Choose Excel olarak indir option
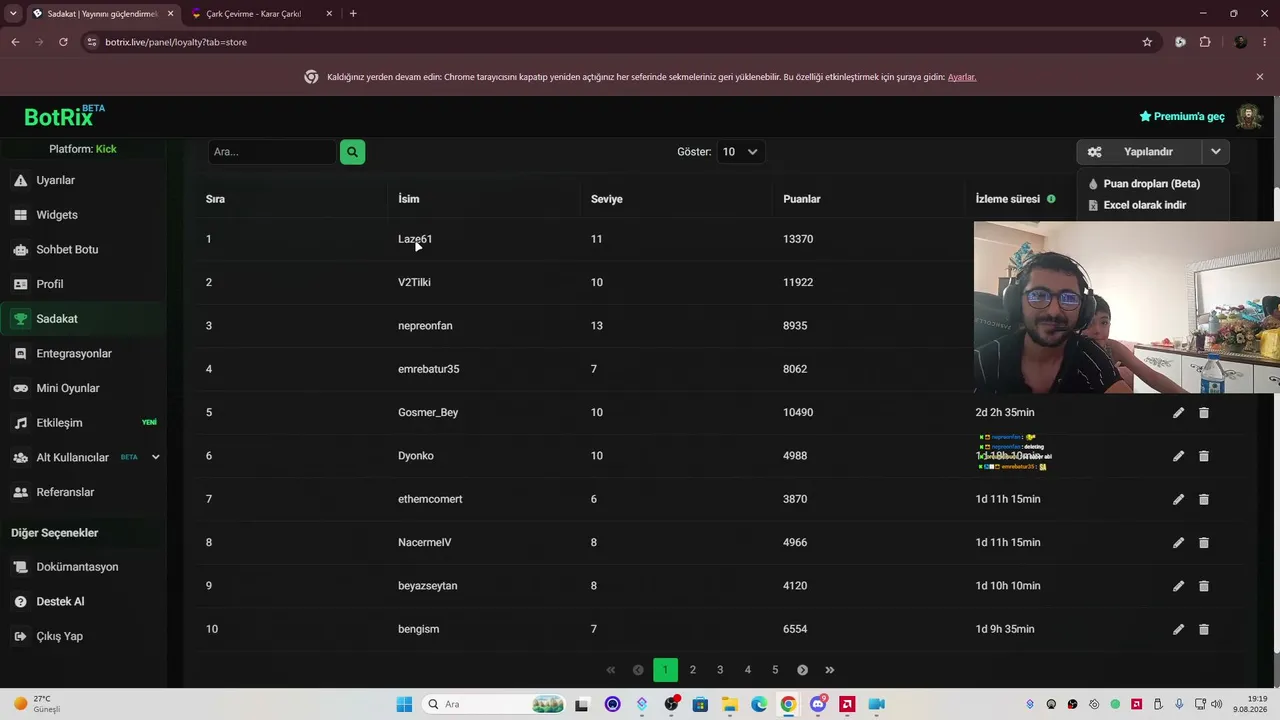The width and height of the screenshot is (1280, 720). pyautogui.click(x=1145, y=205)
